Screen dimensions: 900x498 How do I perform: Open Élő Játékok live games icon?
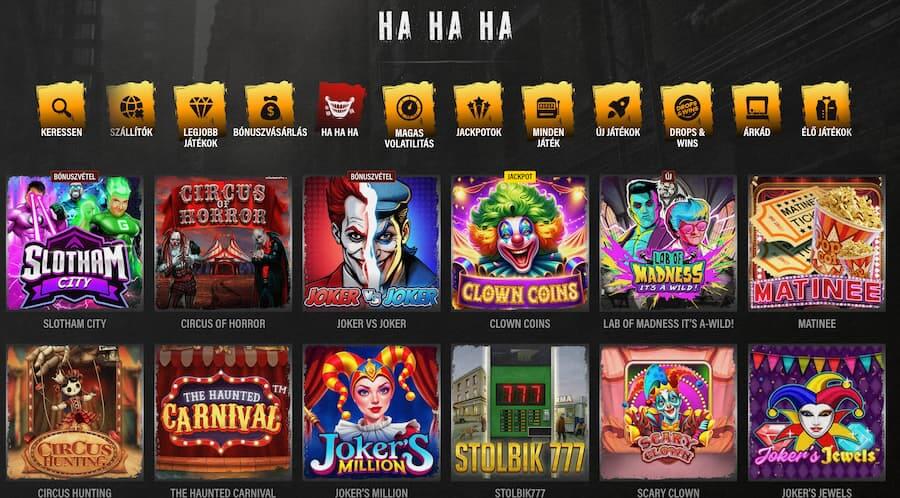(827, 107)
